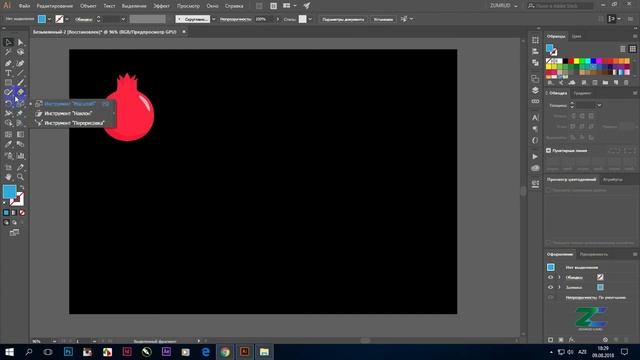The image size is (640, 360).
Task: Toggle visibility eye of Непрозрачность row
Action: tap(550, 298)
